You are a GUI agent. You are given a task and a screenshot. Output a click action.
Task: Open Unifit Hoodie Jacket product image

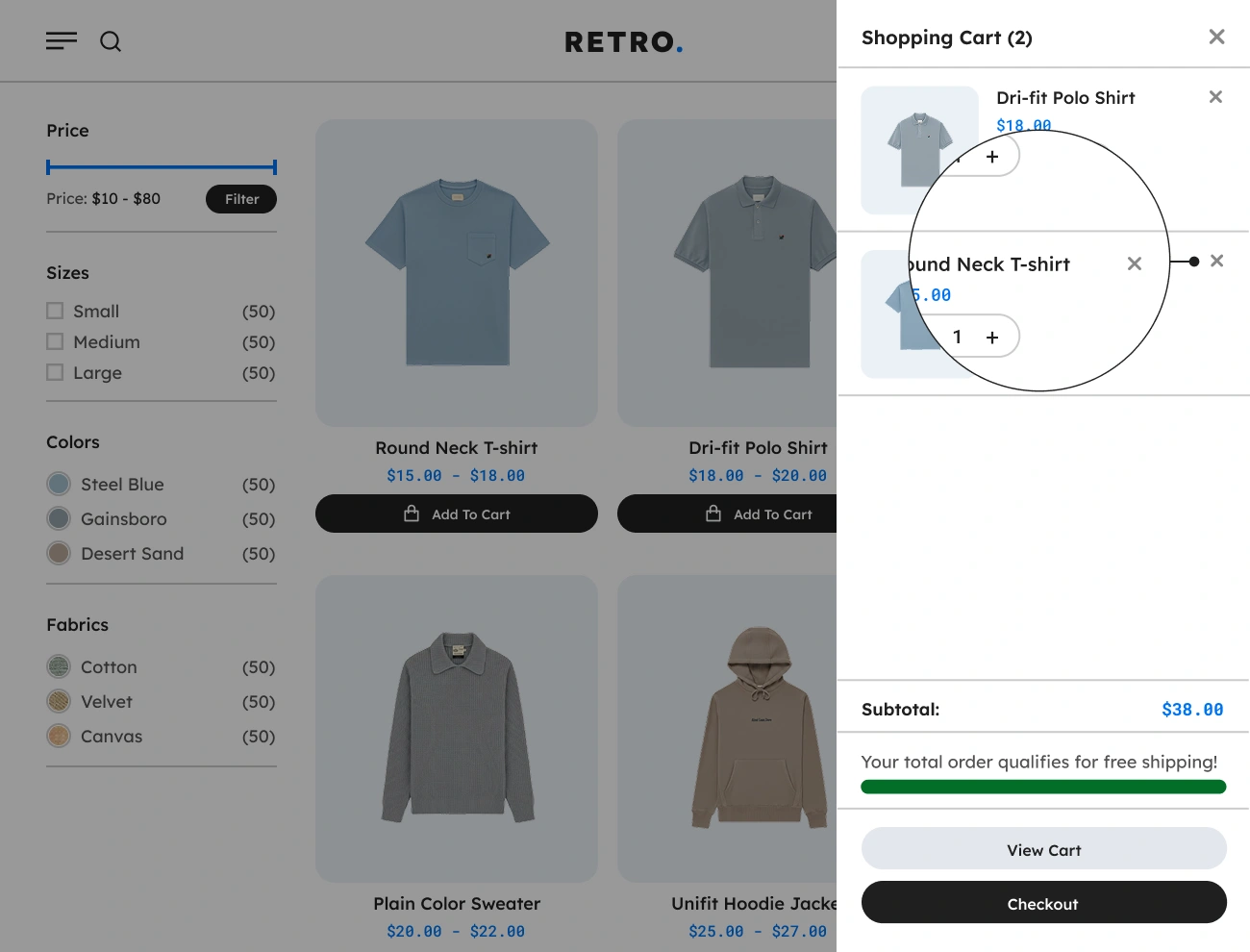coord(727,729)
